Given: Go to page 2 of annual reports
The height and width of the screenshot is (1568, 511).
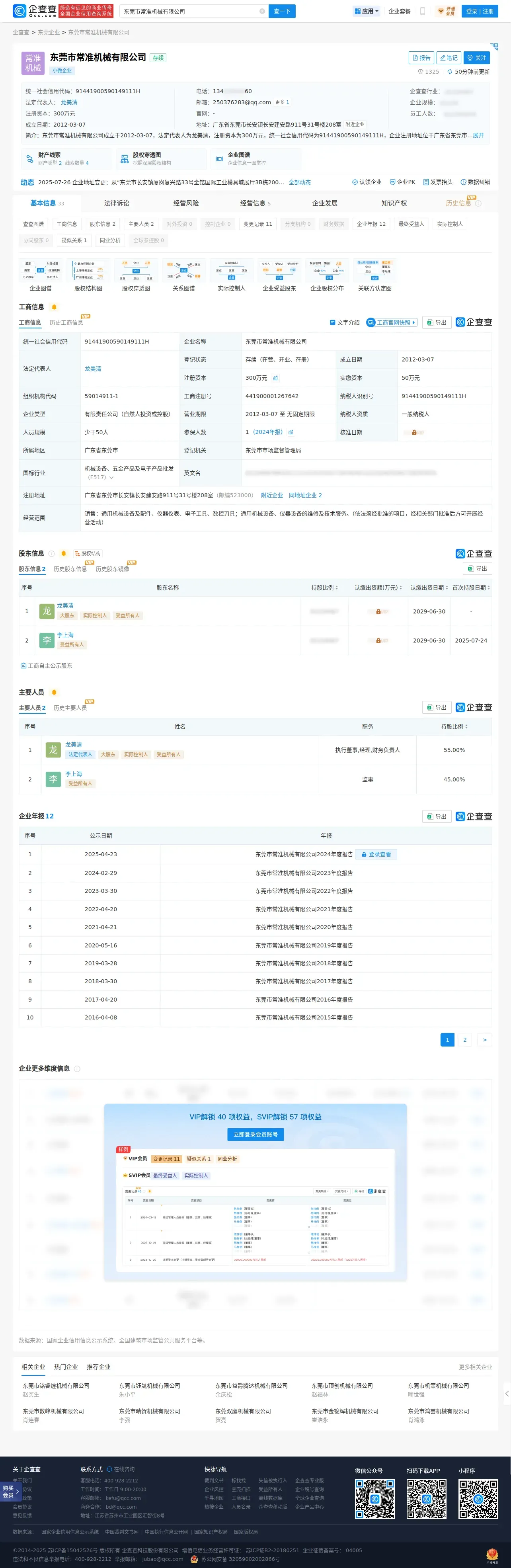Looking at the screenshot, I should coord(465,1040).
